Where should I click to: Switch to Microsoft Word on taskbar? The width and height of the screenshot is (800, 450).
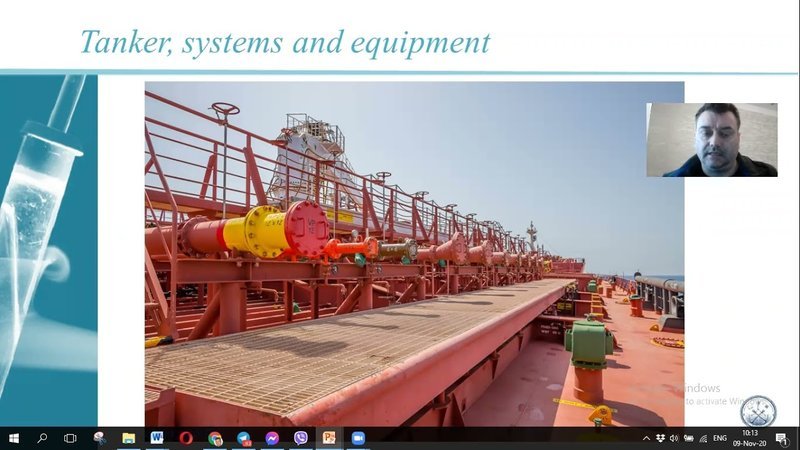click(157, 438)
